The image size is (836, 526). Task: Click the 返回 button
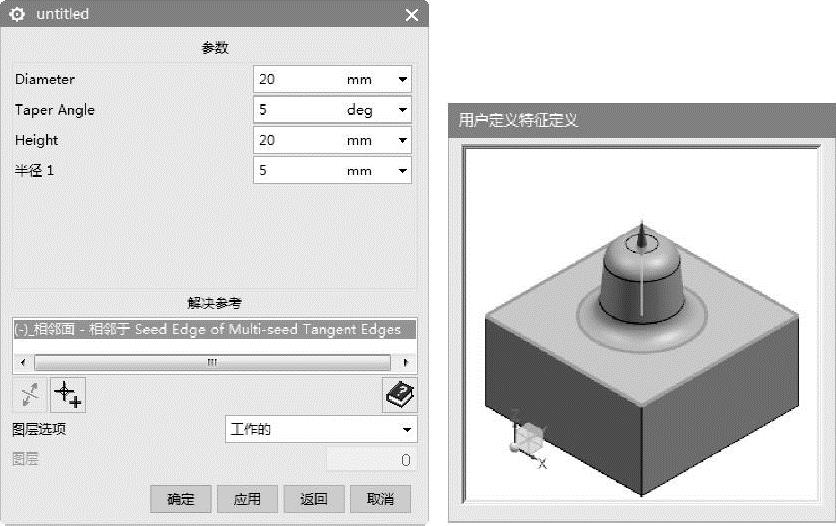314,499
